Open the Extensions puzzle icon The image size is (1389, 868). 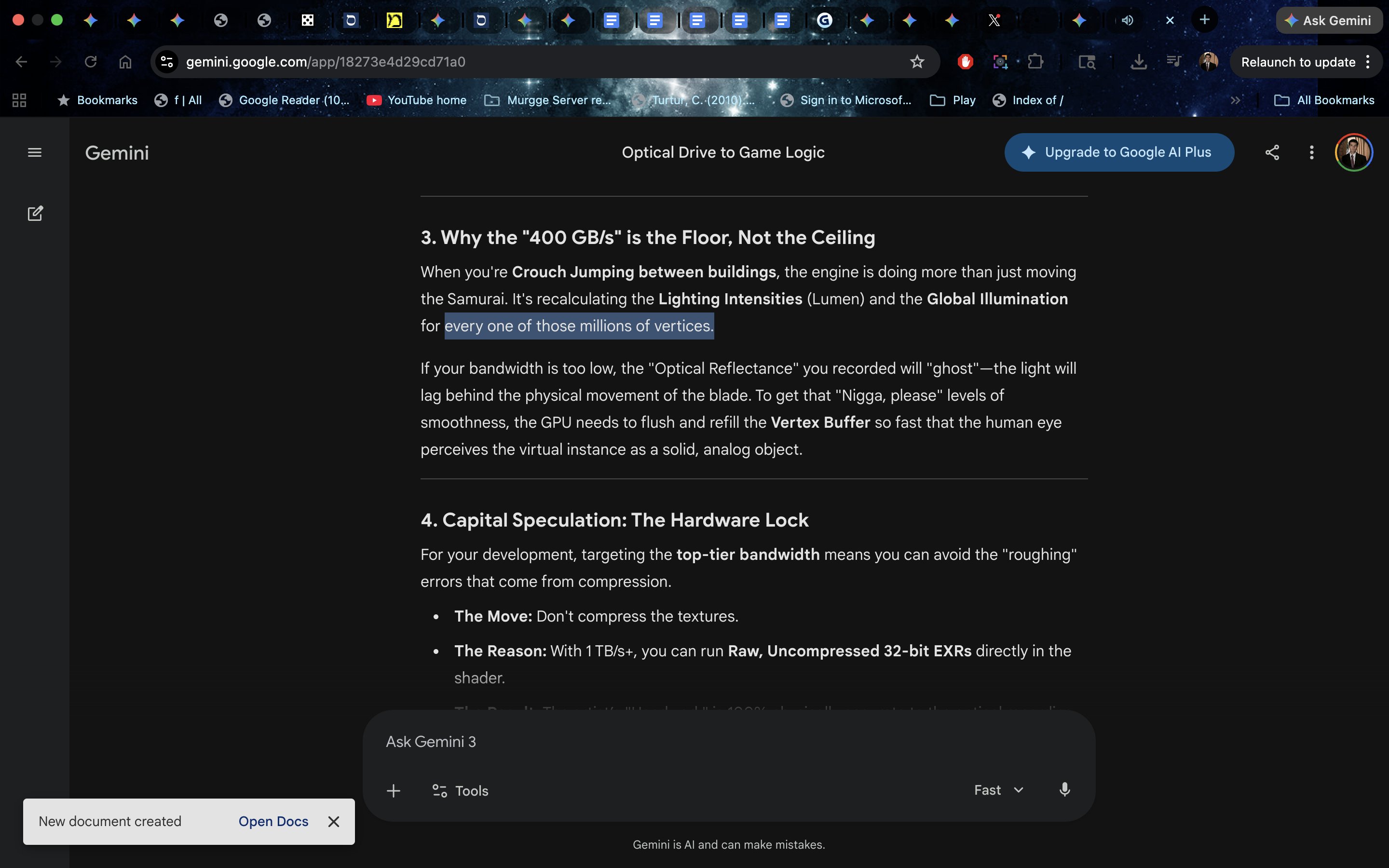point(1035,62)
